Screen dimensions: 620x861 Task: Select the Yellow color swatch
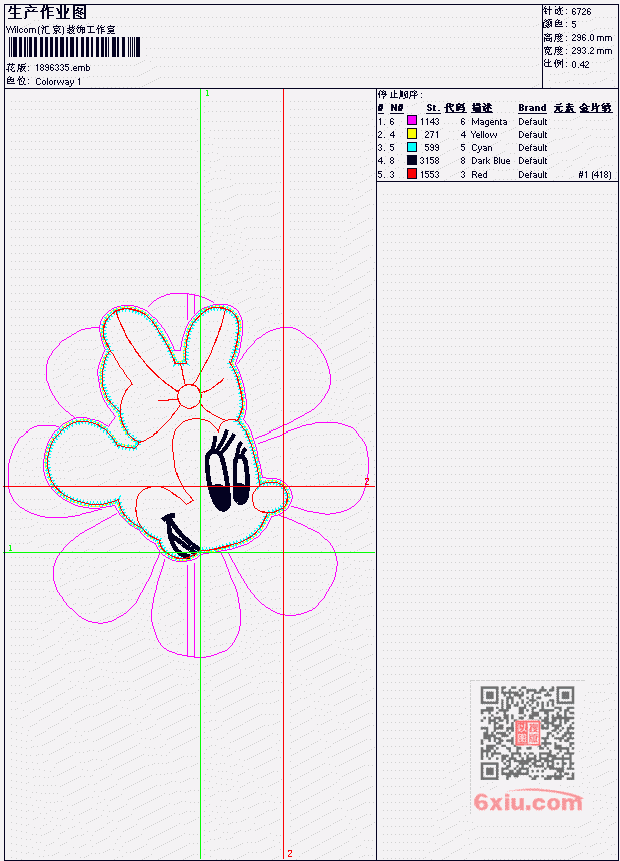(x=412, y=134)
